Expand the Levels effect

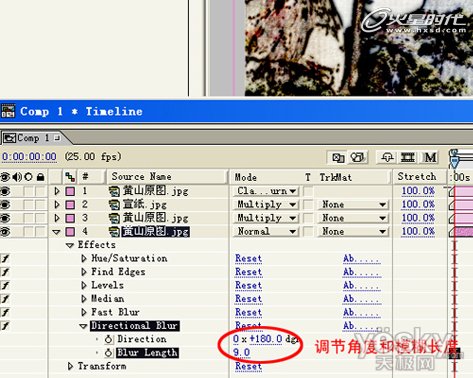pos(84,285)
